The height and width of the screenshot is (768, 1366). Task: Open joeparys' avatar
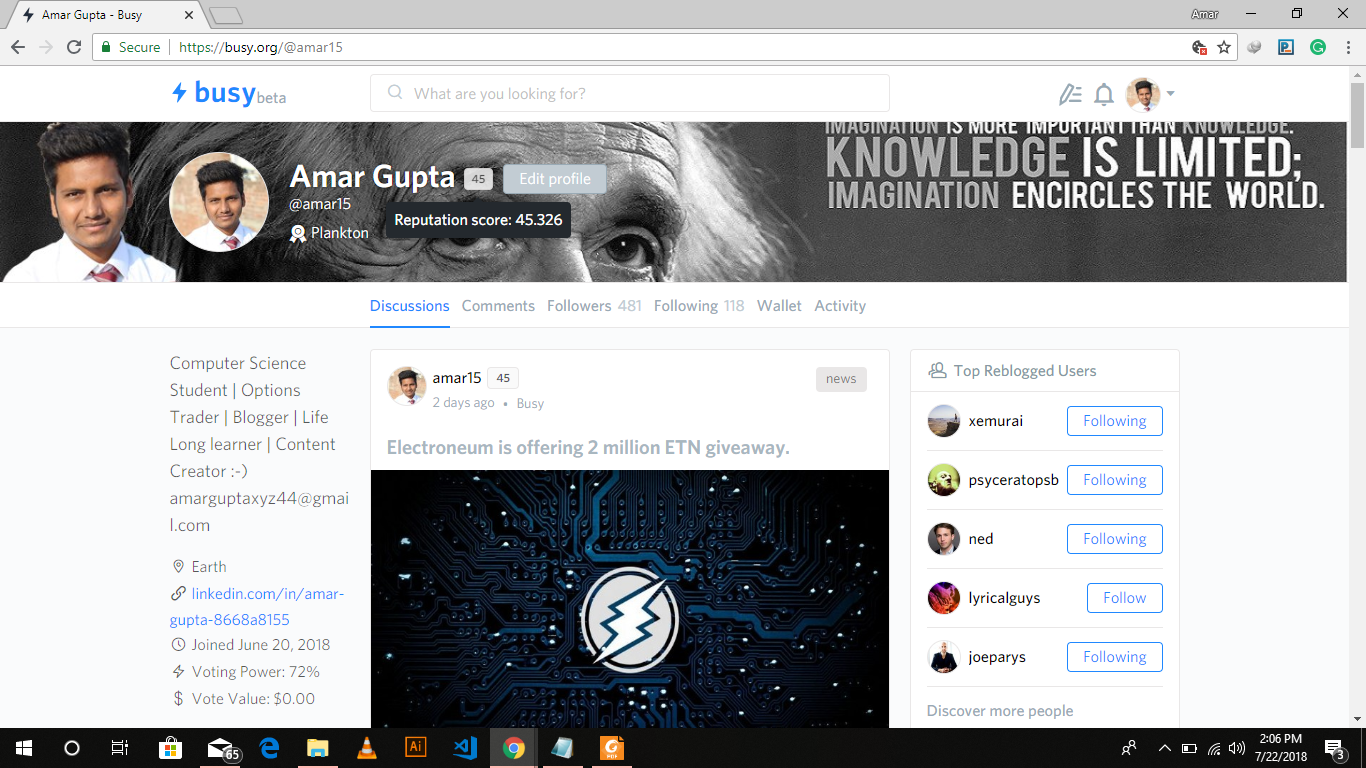(944, 657)
